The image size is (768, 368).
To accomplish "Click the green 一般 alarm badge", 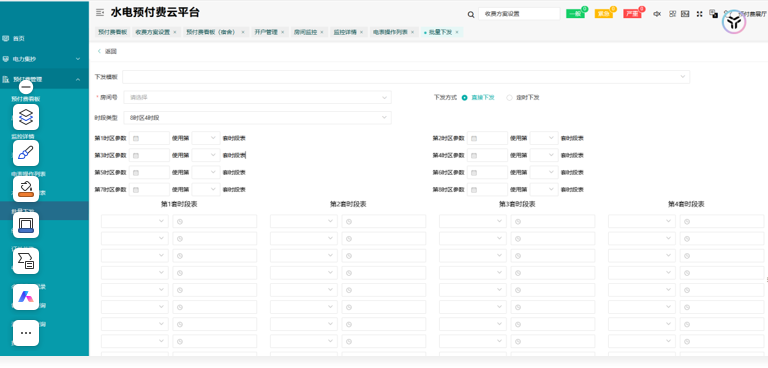I will click(576, 14).
